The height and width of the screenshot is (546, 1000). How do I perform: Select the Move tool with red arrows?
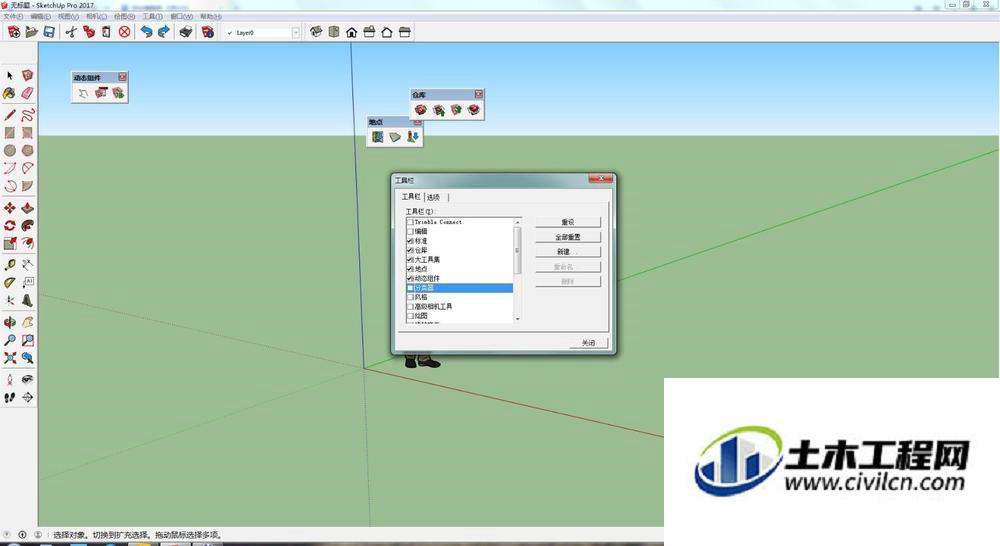[x=10, y=208]
